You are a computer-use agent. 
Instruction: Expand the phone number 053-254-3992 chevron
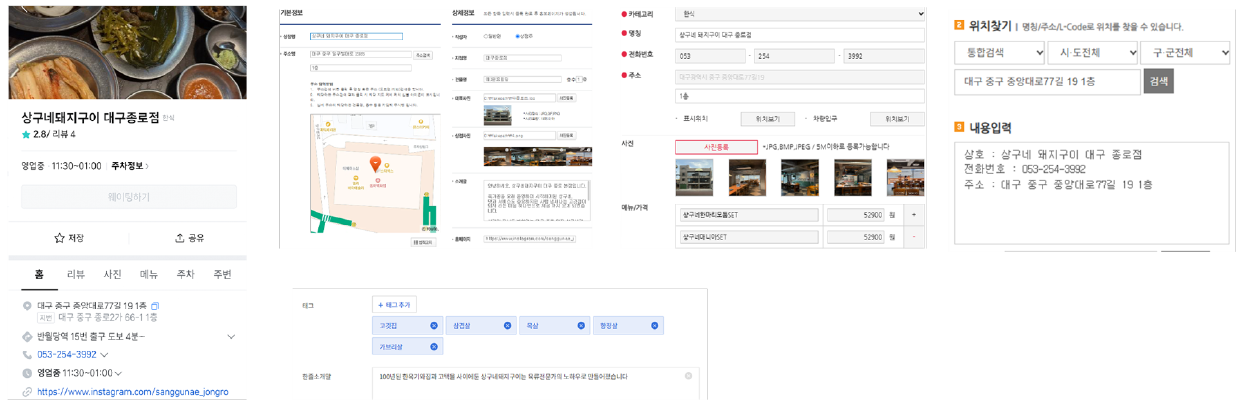pos(104,355)
